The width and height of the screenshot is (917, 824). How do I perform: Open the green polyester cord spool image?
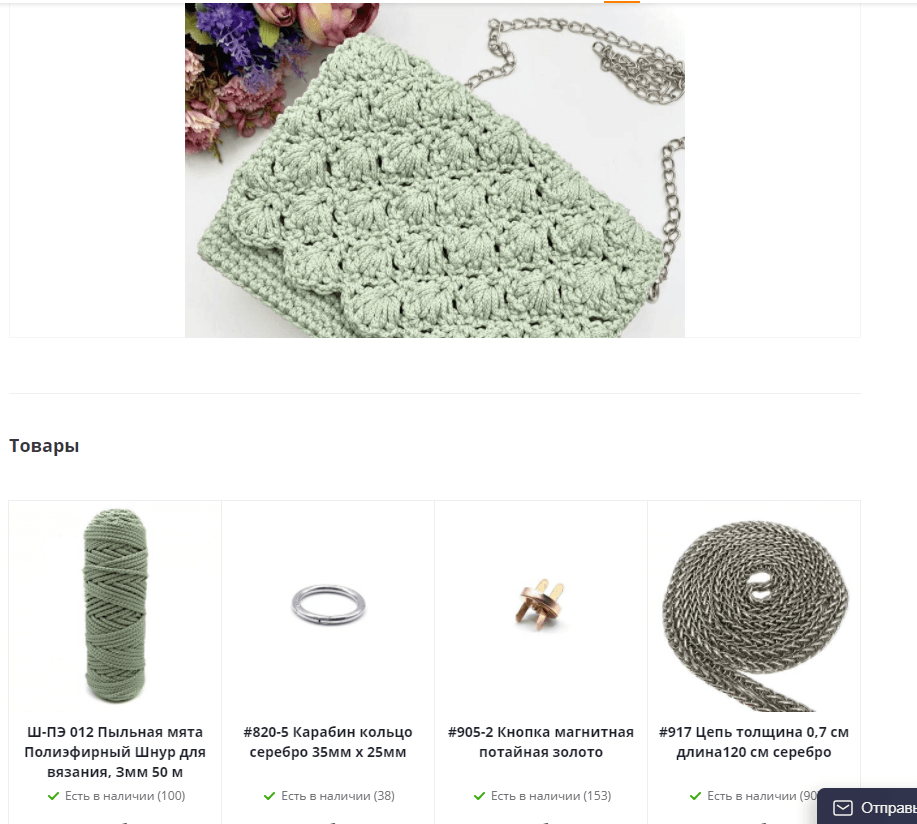(x=115, y=606)
